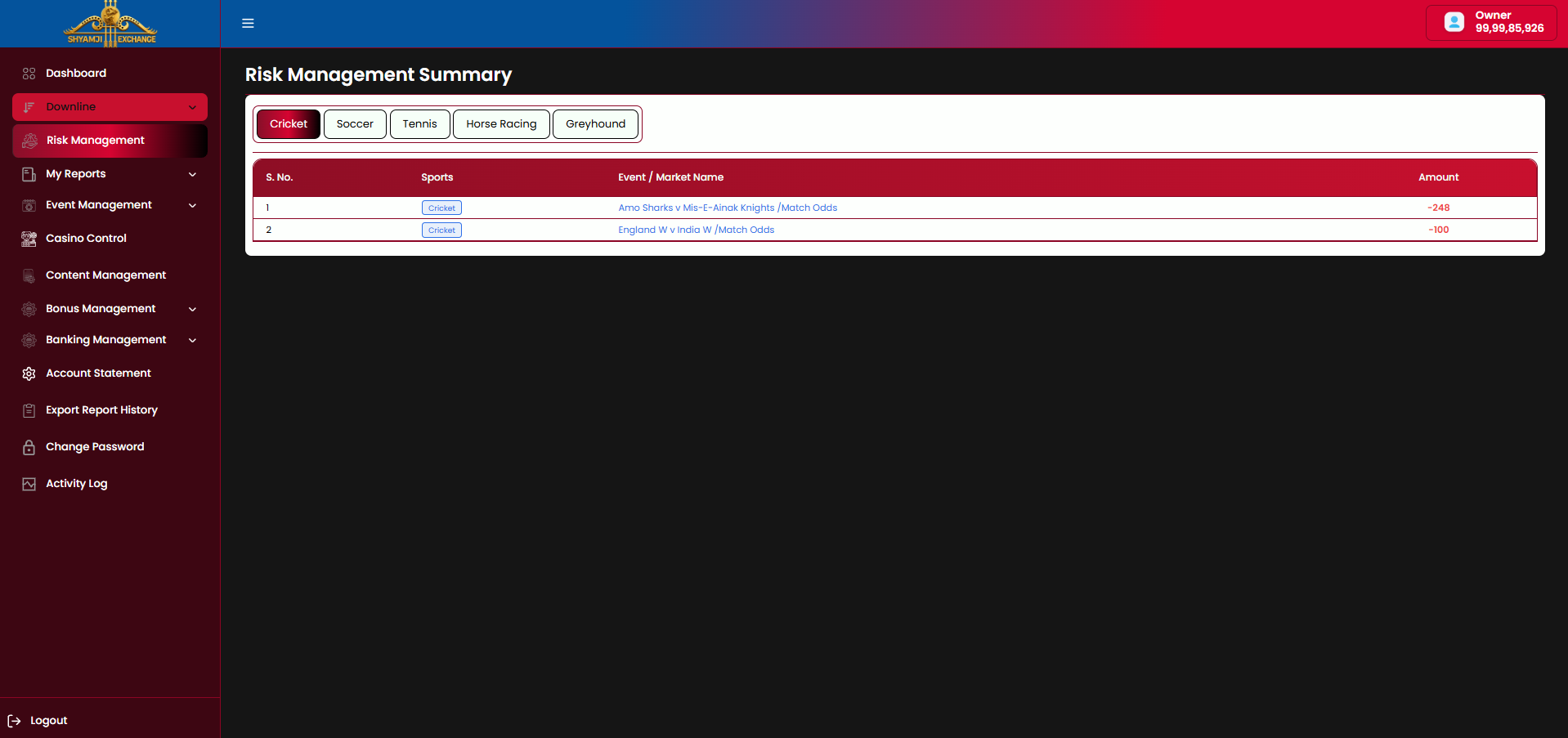The height and width of the screenshot is (738, 1568).
Task: Expand the My Reports submenu arrow
Action: (x=193, y=174)
